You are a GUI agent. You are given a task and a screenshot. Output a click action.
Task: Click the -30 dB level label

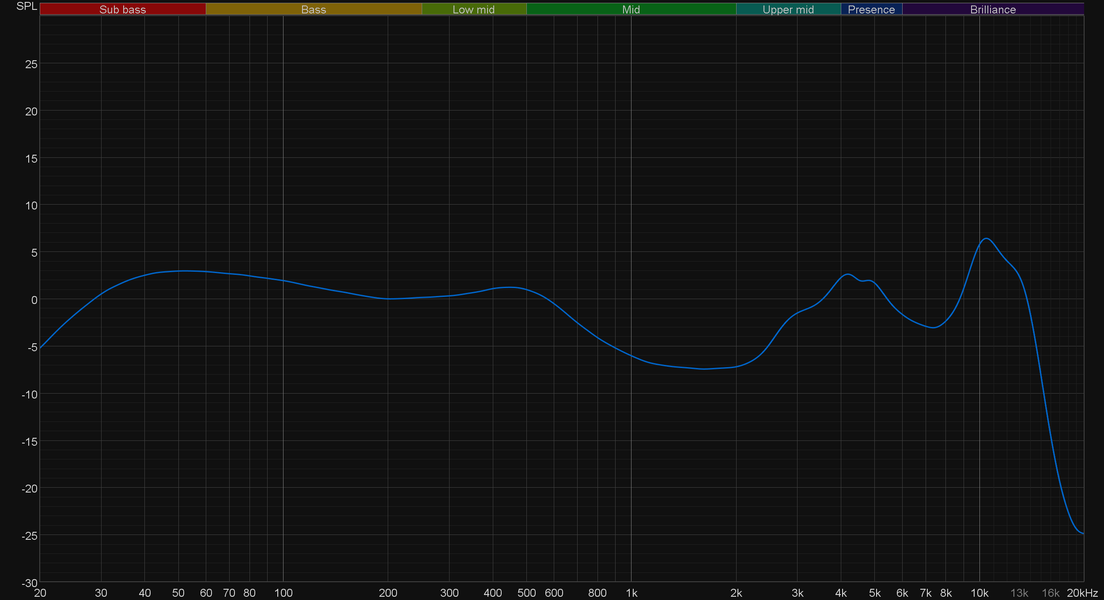coord(29,583)
